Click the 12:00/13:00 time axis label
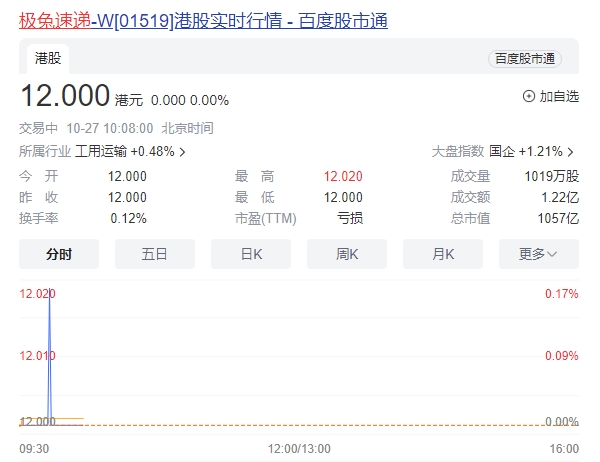The width and height of the screenshot is (600, 462). click(299, 449)
